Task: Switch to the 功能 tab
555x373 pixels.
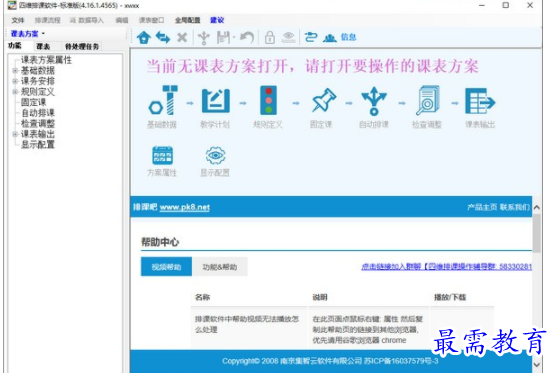Action: (x=15, y=46)
